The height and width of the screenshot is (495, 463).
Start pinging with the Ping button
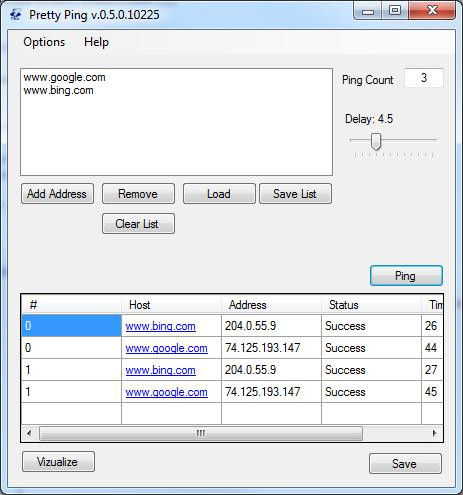click(406, 276)
